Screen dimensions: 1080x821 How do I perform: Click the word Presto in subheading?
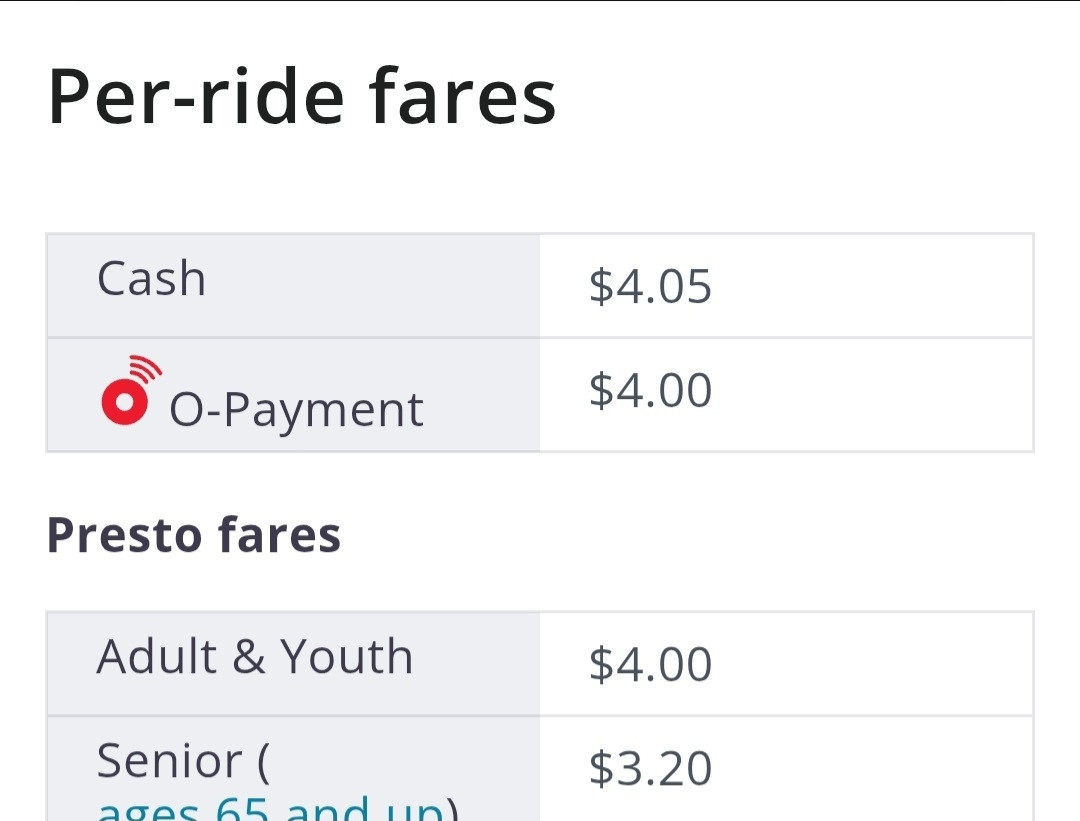tap(123, 534)
